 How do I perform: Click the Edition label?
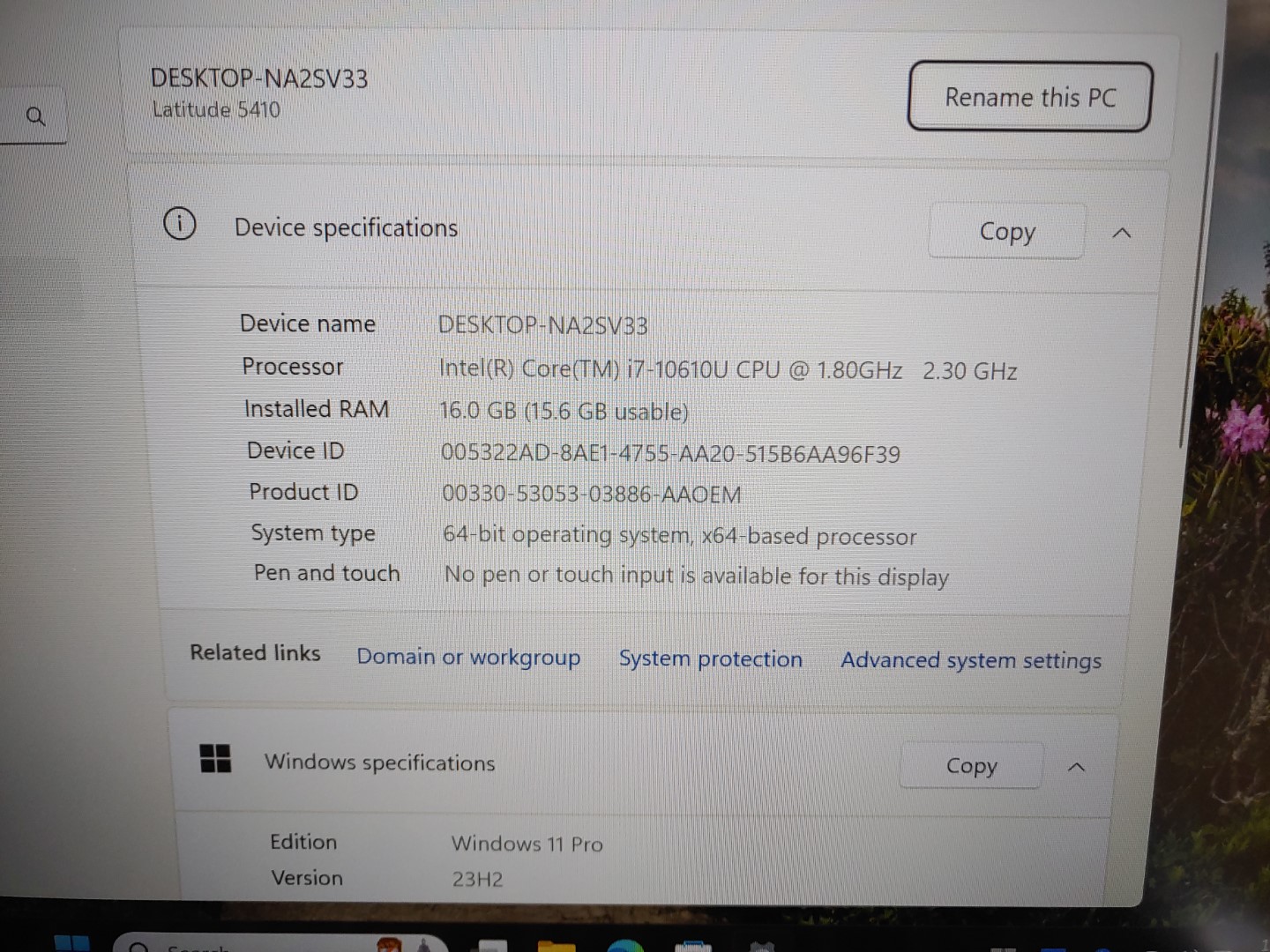[303, 842]
